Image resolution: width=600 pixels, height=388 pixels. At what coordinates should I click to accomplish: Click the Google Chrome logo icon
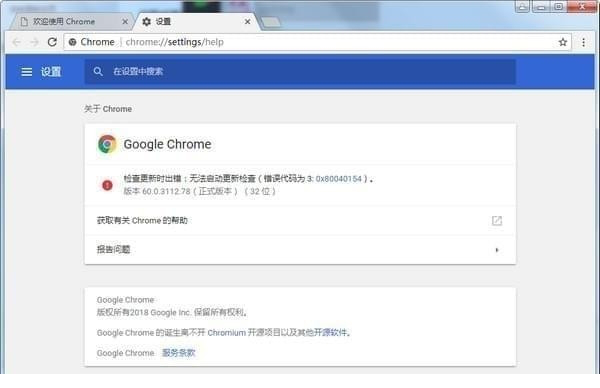(107, 144)
